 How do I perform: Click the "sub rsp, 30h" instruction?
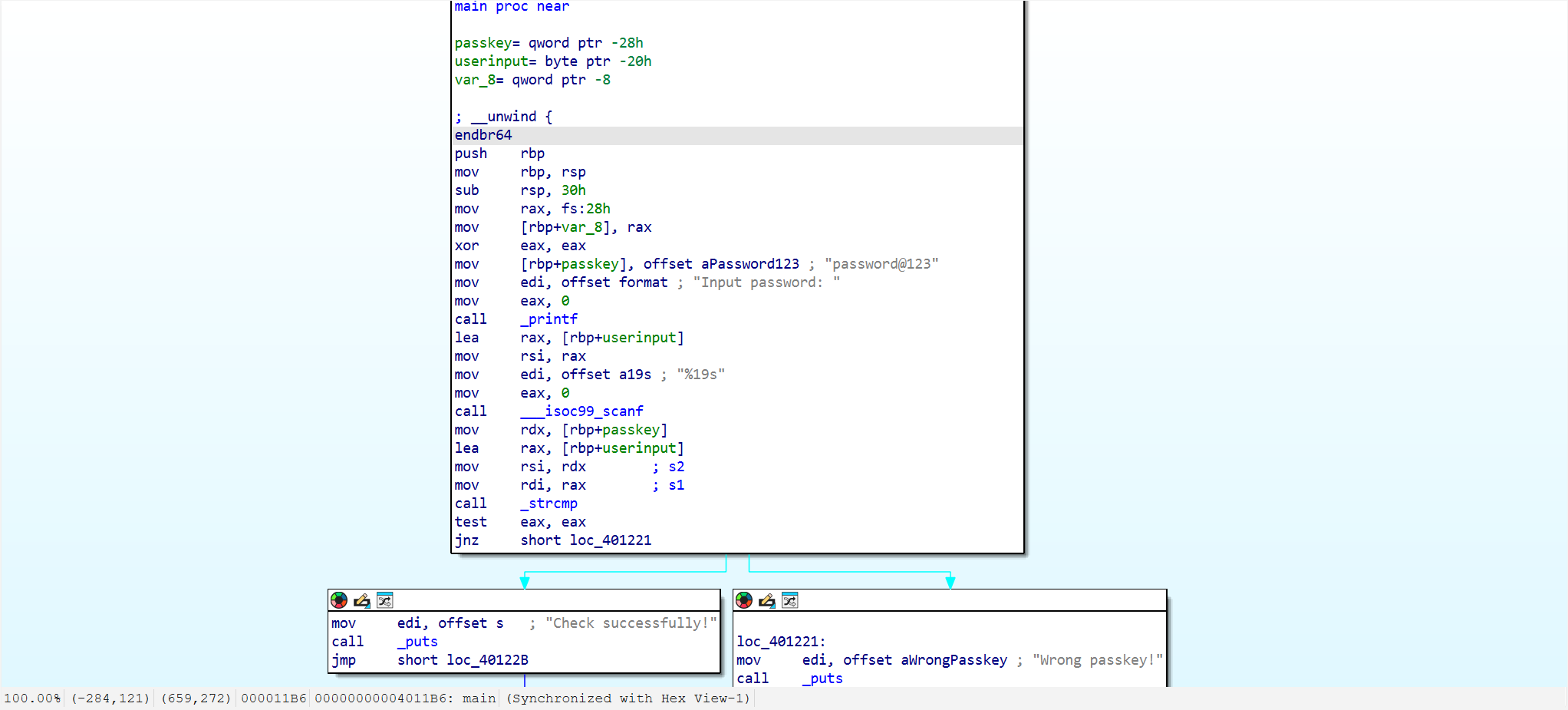coord(520,190)
